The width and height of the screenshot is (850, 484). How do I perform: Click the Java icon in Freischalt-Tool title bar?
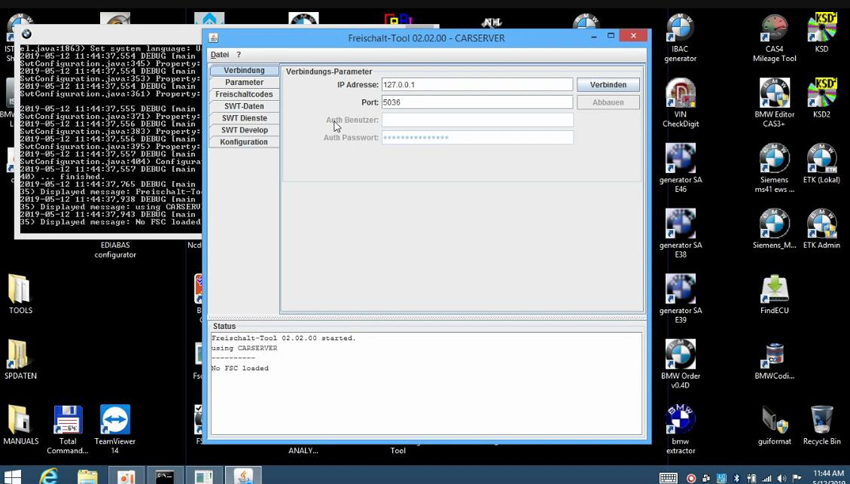coord(214,38)
